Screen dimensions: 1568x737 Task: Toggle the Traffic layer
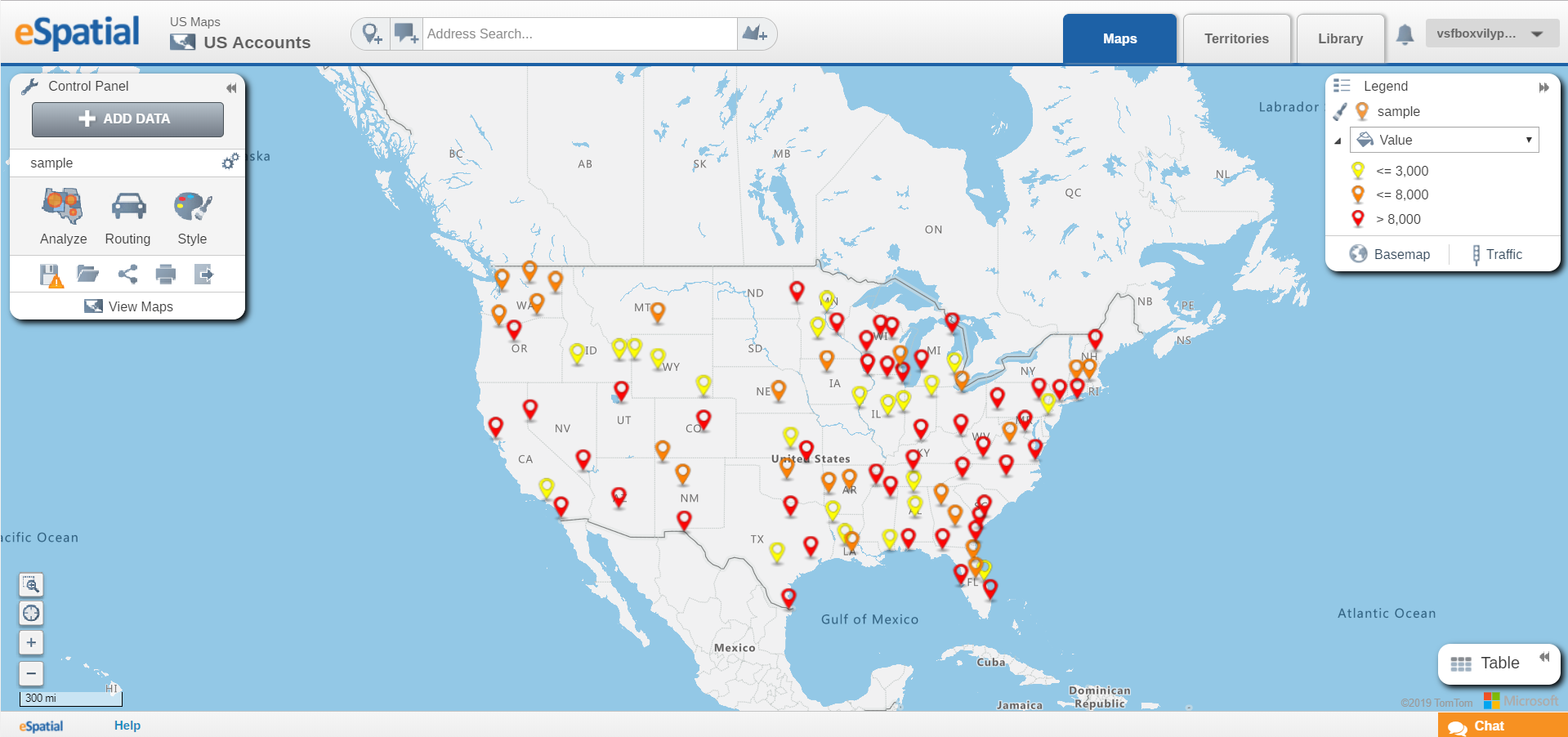(x=1497, y=254)
